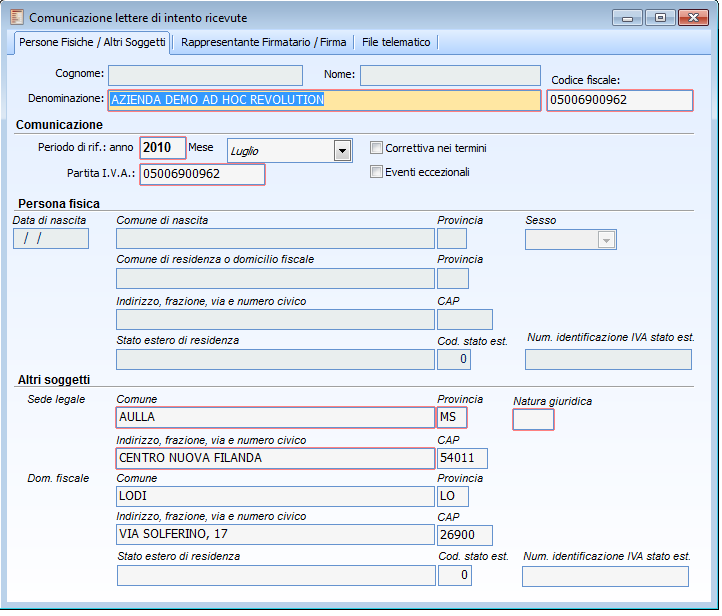The image size is (722, 616).
Task: Click Persona fisica Indirizzo, frazione, via field
Action: point(275,320)
